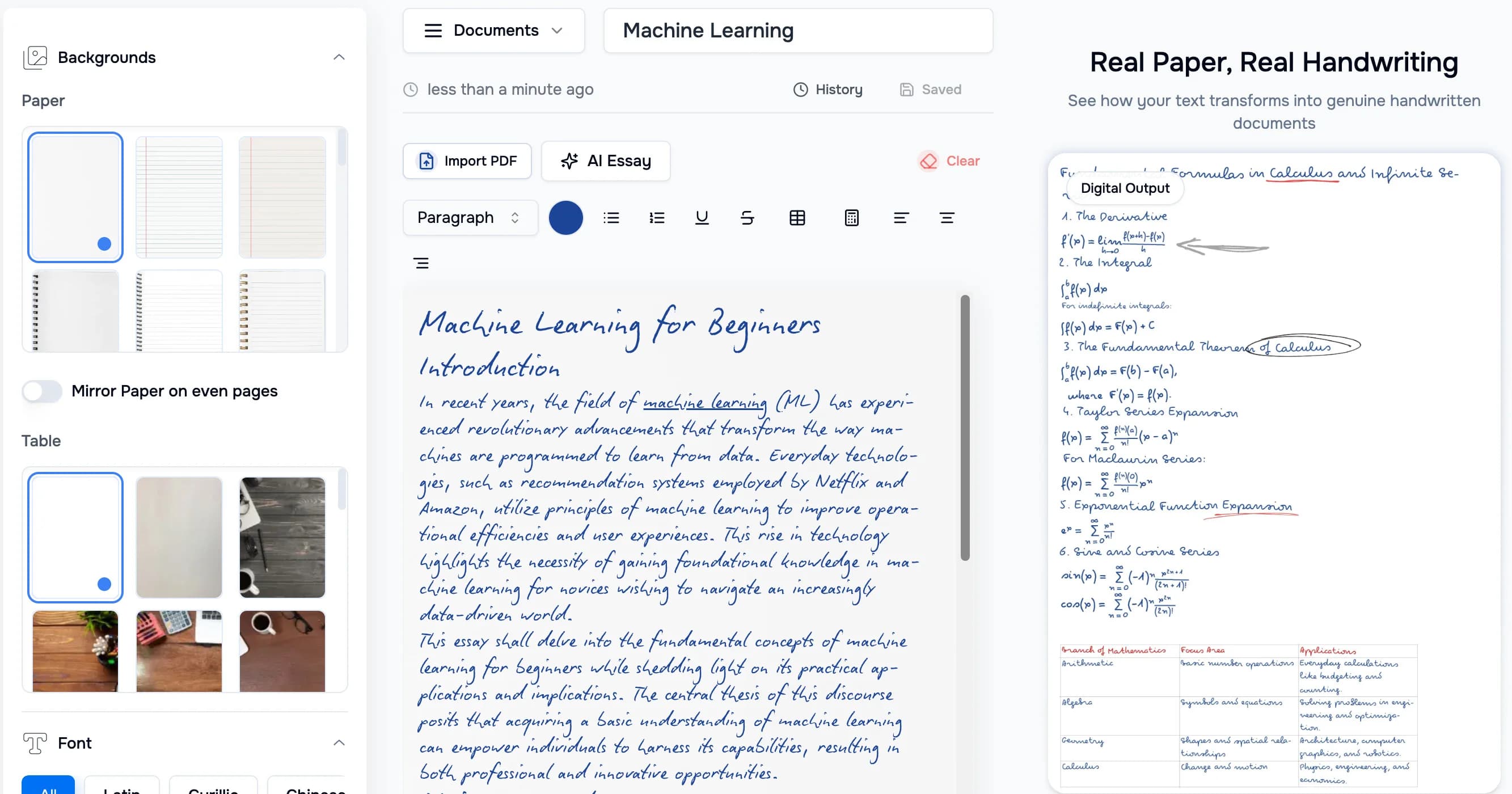Insert a bulleted list
The image size is (1512, 794).
click(x=611, y=218)
